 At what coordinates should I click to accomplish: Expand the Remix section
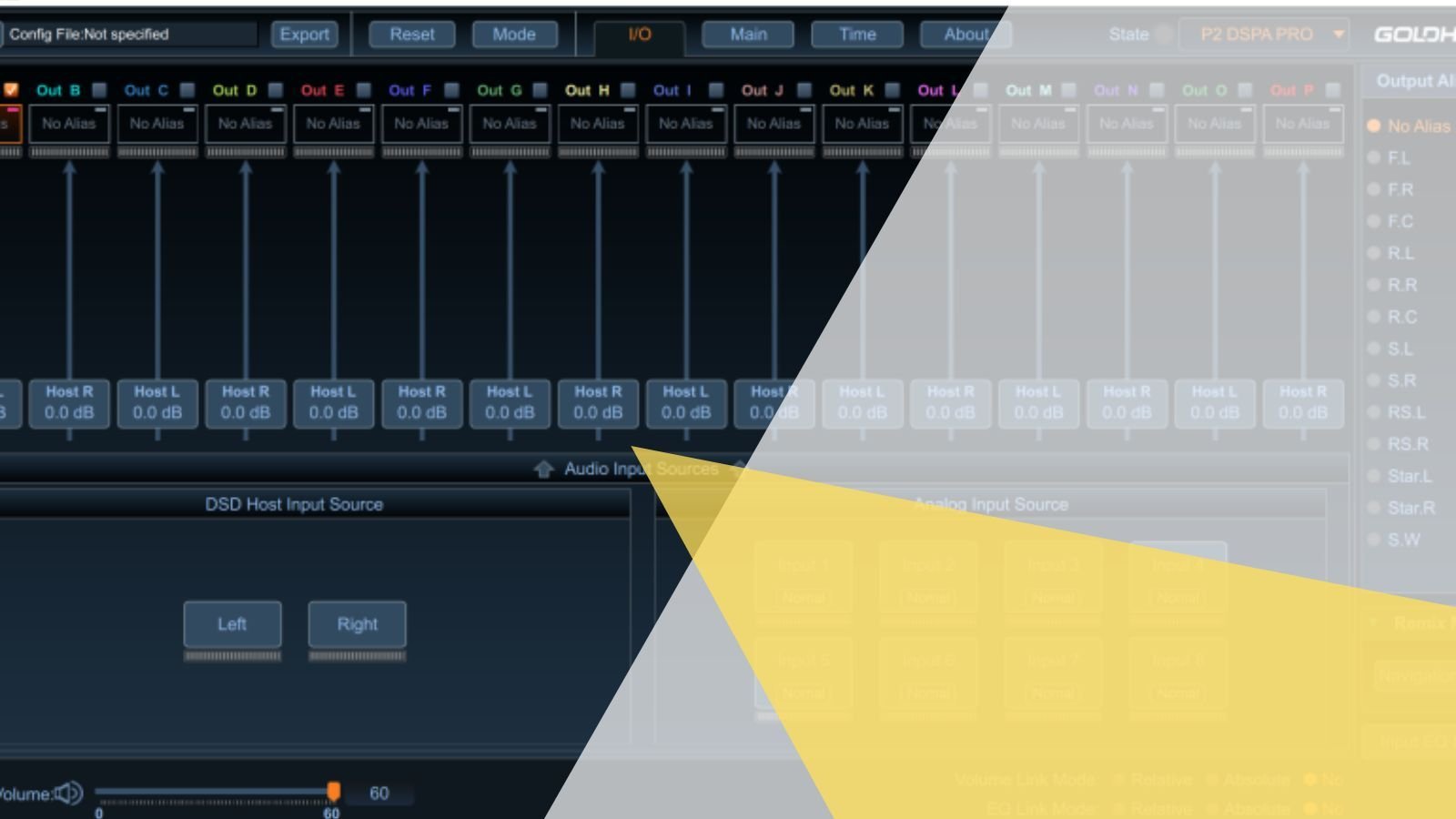click(x=1374, y=623)
